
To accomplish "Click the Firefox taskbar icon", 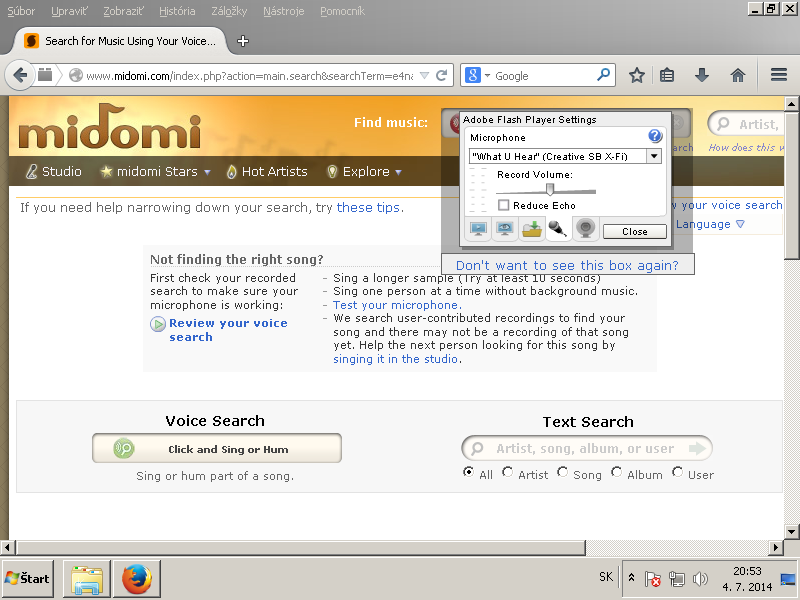I will pyautogui.click(x=137, y=579).
